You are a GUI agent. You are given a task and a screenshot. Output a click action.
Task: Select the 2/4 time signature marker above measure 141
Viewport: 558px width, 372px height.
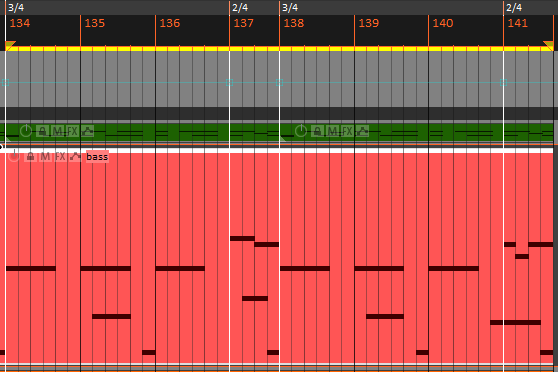click(514, 7)
